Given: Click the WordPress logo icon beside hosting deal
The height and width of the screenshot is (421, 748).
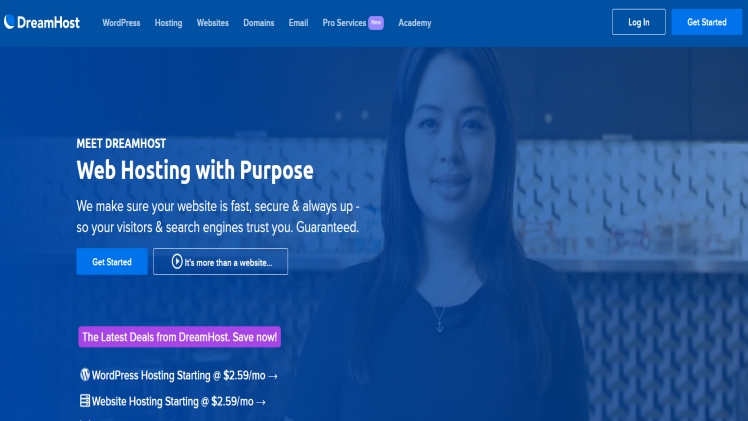Looking at the screenshot, I should click(x=85, y=375).
